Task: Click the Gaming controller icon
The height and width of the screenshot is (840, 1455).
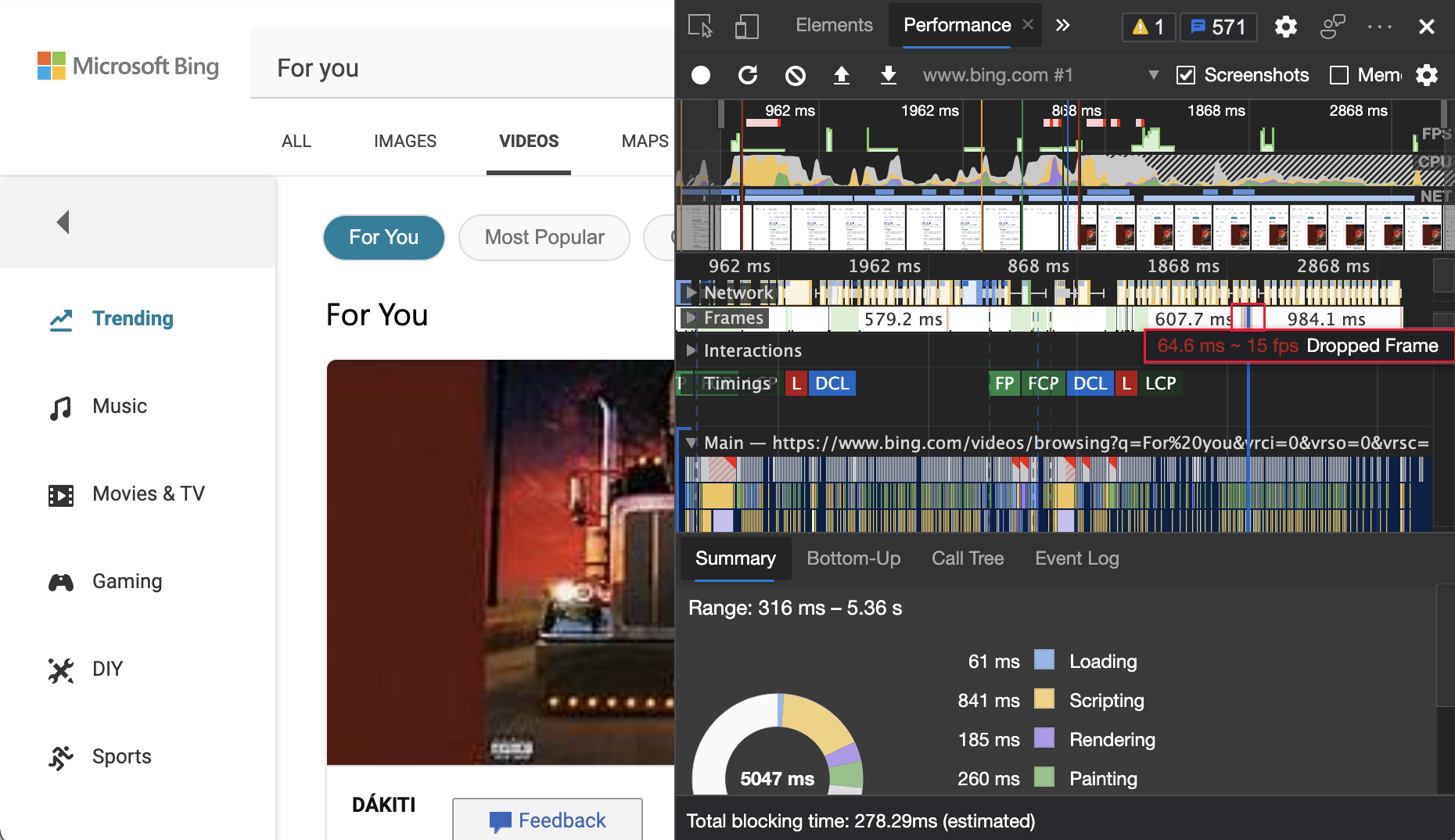Action: (61, 582)
